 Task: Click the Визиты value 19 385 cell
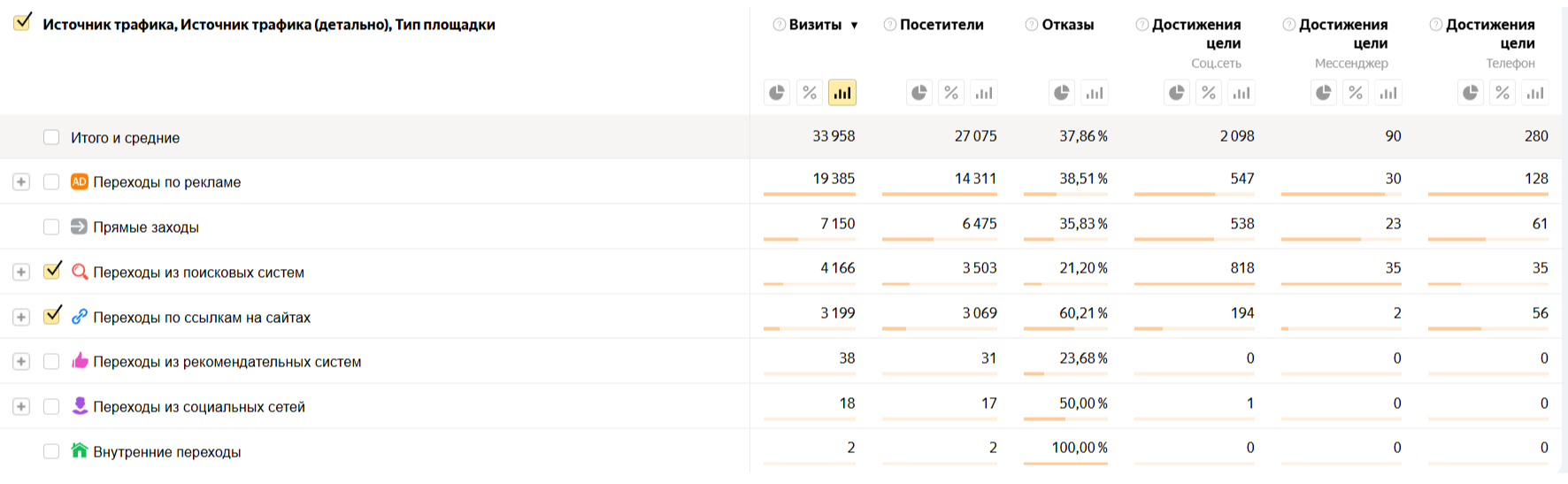[x=834, y=179]
